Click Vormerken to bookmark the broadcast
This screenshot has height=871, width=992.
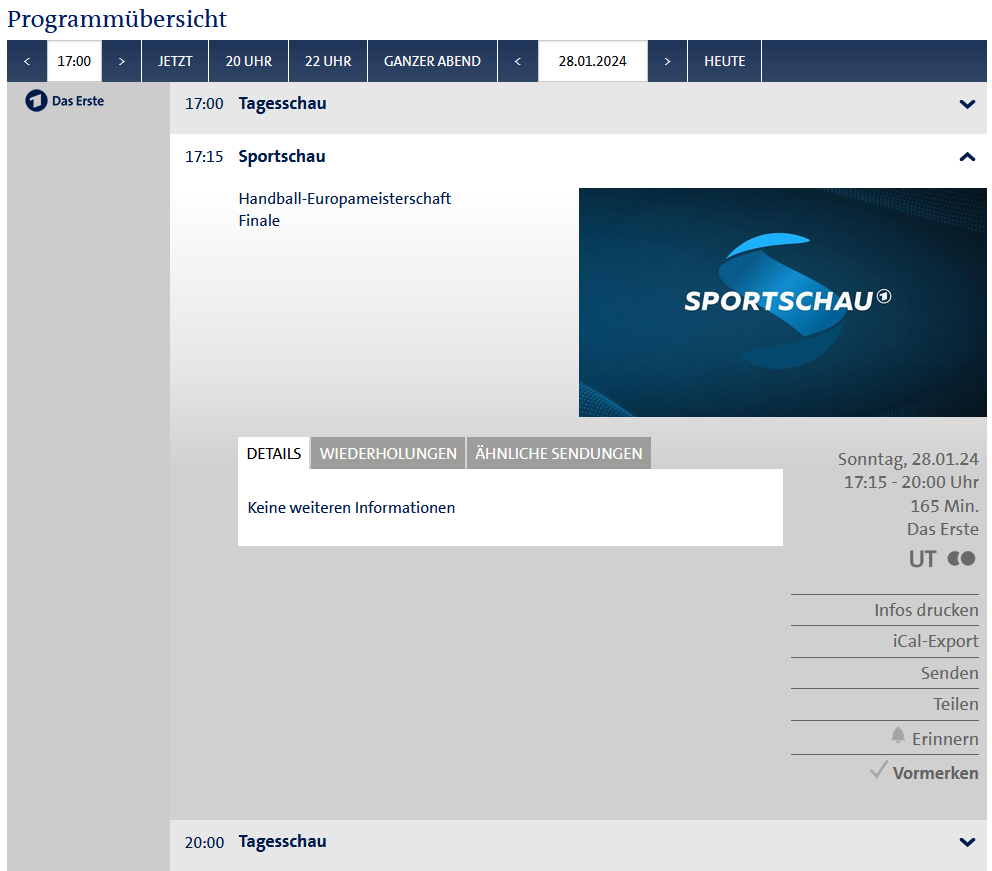coord(936,773)
